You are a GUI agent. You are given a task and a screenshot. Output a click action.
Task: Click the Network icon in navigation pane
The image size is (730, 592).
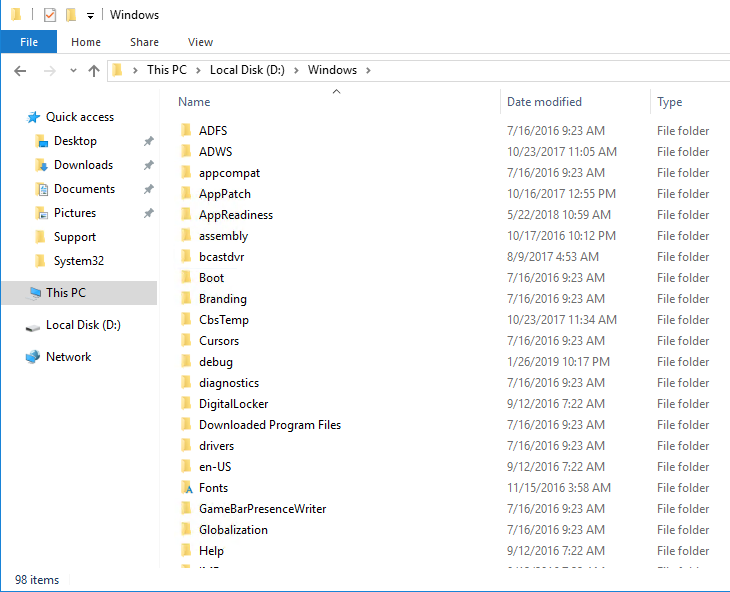coord(33,357)
